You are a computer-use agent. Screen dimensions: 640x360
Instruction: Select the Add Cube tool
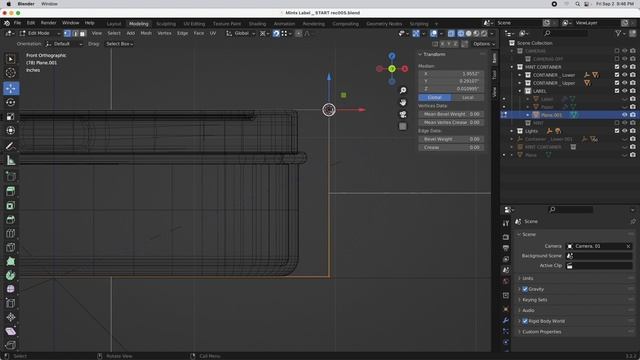11,176
